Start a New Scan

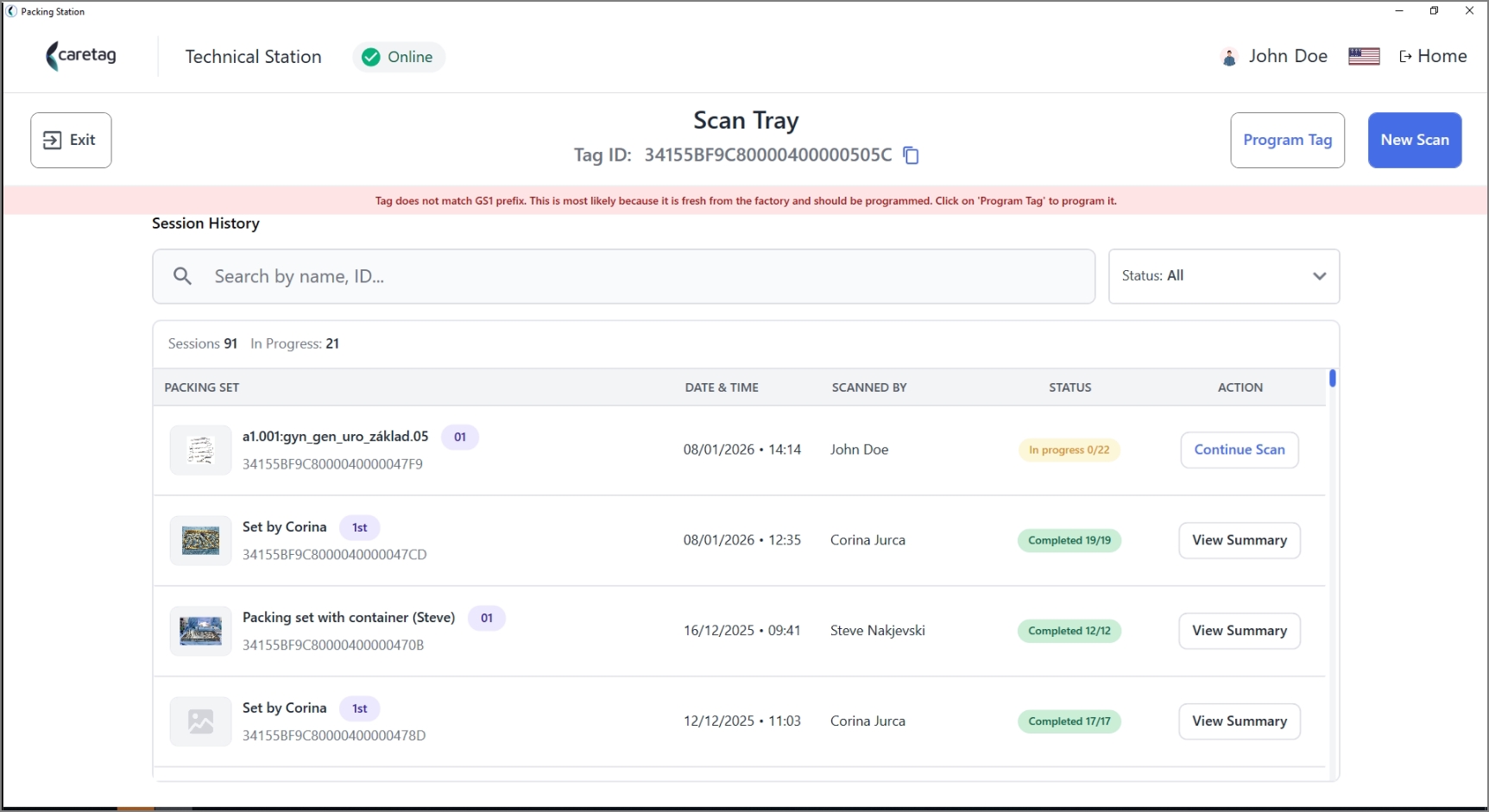point(1415,140)
